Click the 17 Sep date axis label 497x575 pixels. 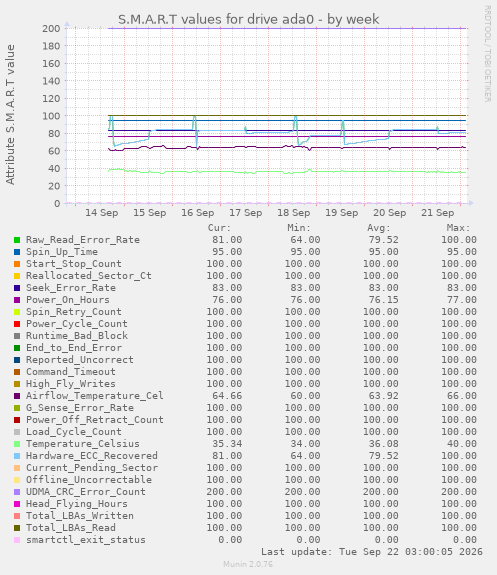245,213
